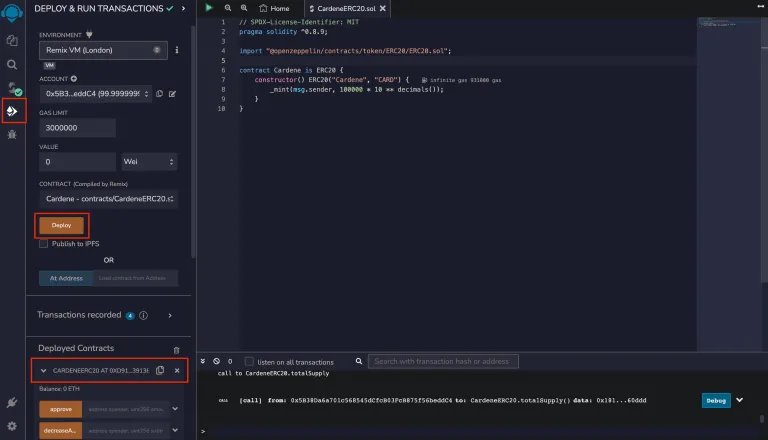This screenshot has height=440, width=768.
Task: Open the Plugin manager plug icon
Action: [12, 403]
